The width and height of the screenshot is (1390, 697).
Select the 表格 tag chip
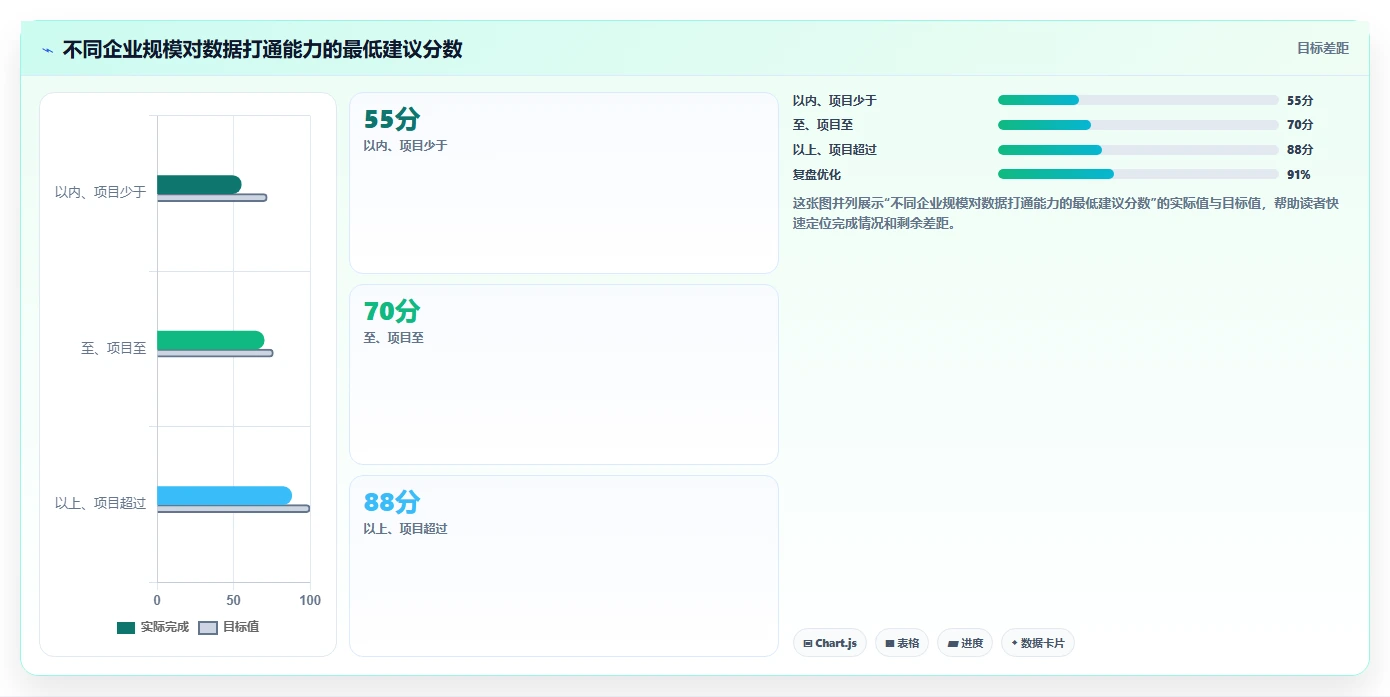click(x=902, y=643)
